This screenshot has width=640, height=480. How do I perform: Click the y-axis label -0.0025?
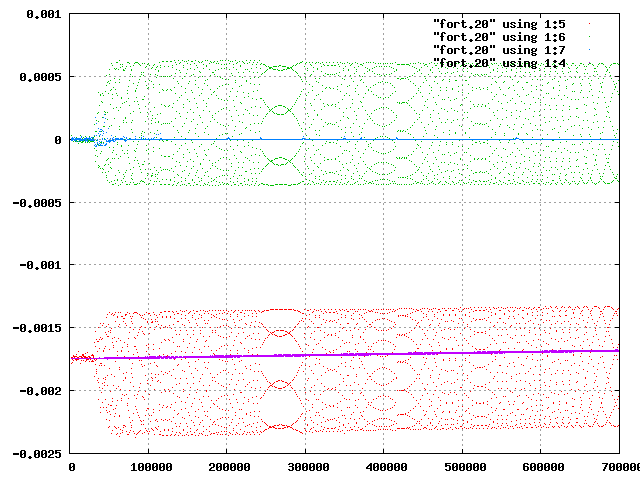(x=37, y=454)
